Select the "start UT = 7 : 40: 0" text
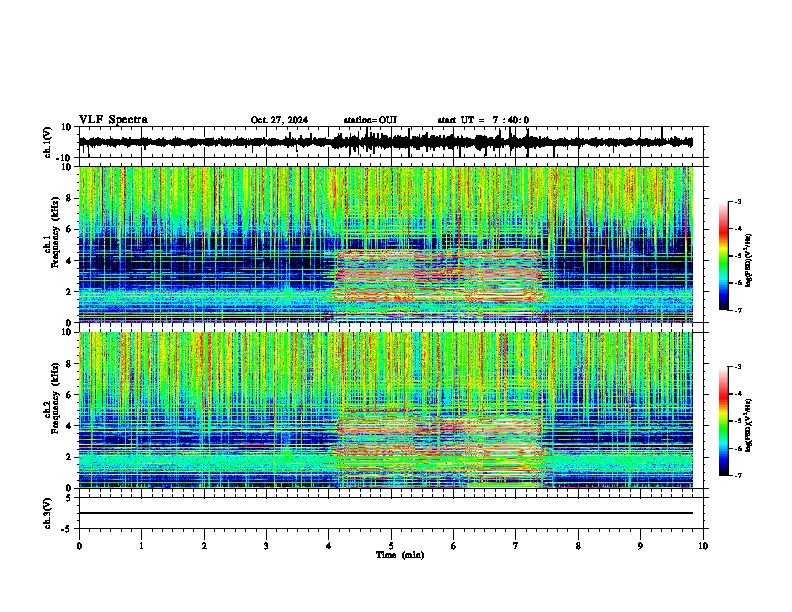This screenshot has height=612, width=792. 483,120
